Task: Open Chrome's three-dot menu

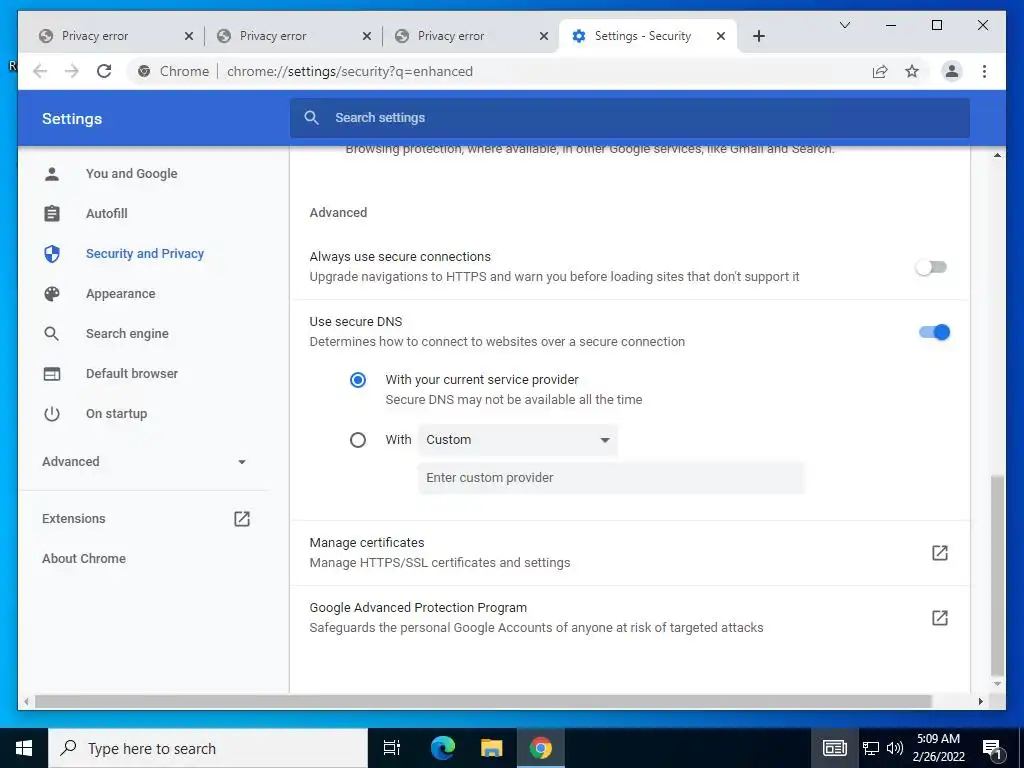Action: [x=984, y=71]
